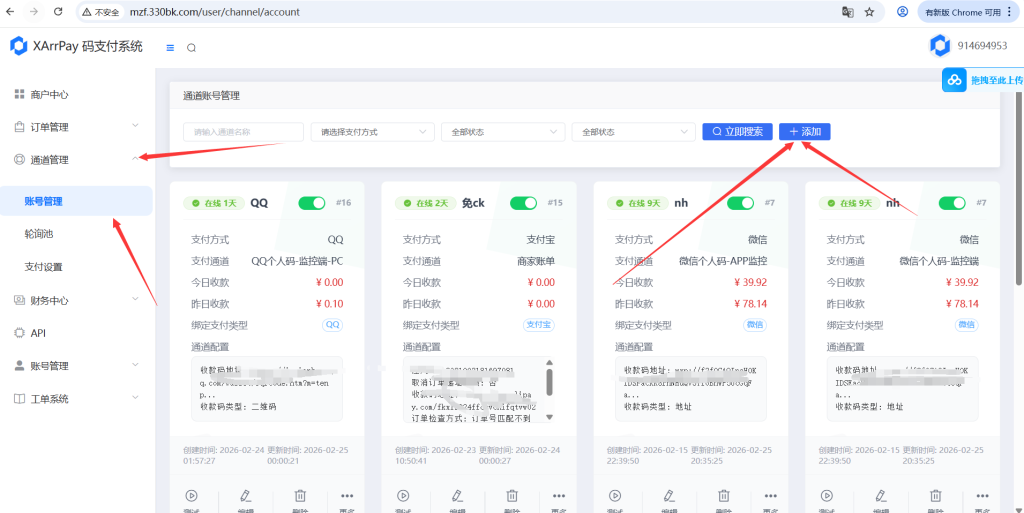Image resolution: width=1024 pixels, height=513 pixels.
Task: Click test play icon on 微信个人码-APP监控 card
Action: point(615,495)
